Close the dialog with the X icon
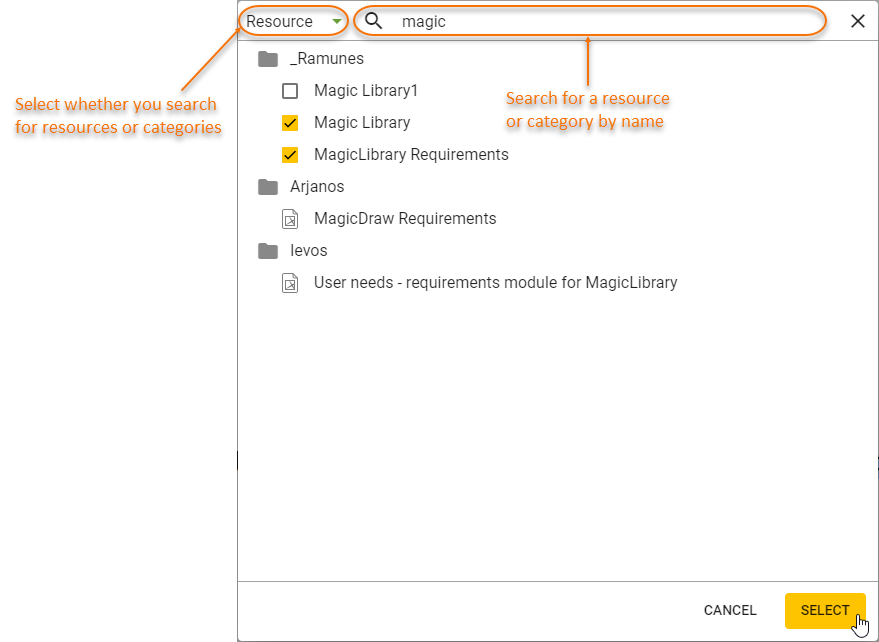 858,21
